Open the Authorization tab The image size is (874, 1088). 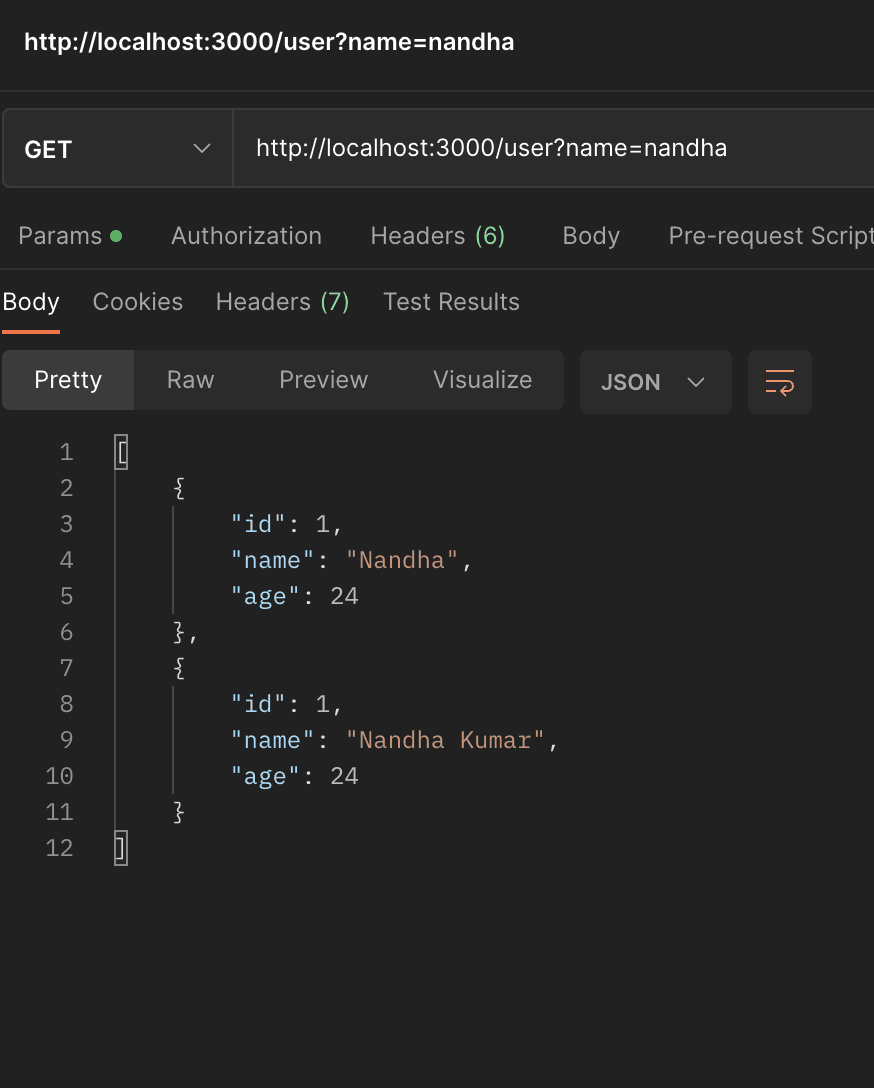(246, 236)
